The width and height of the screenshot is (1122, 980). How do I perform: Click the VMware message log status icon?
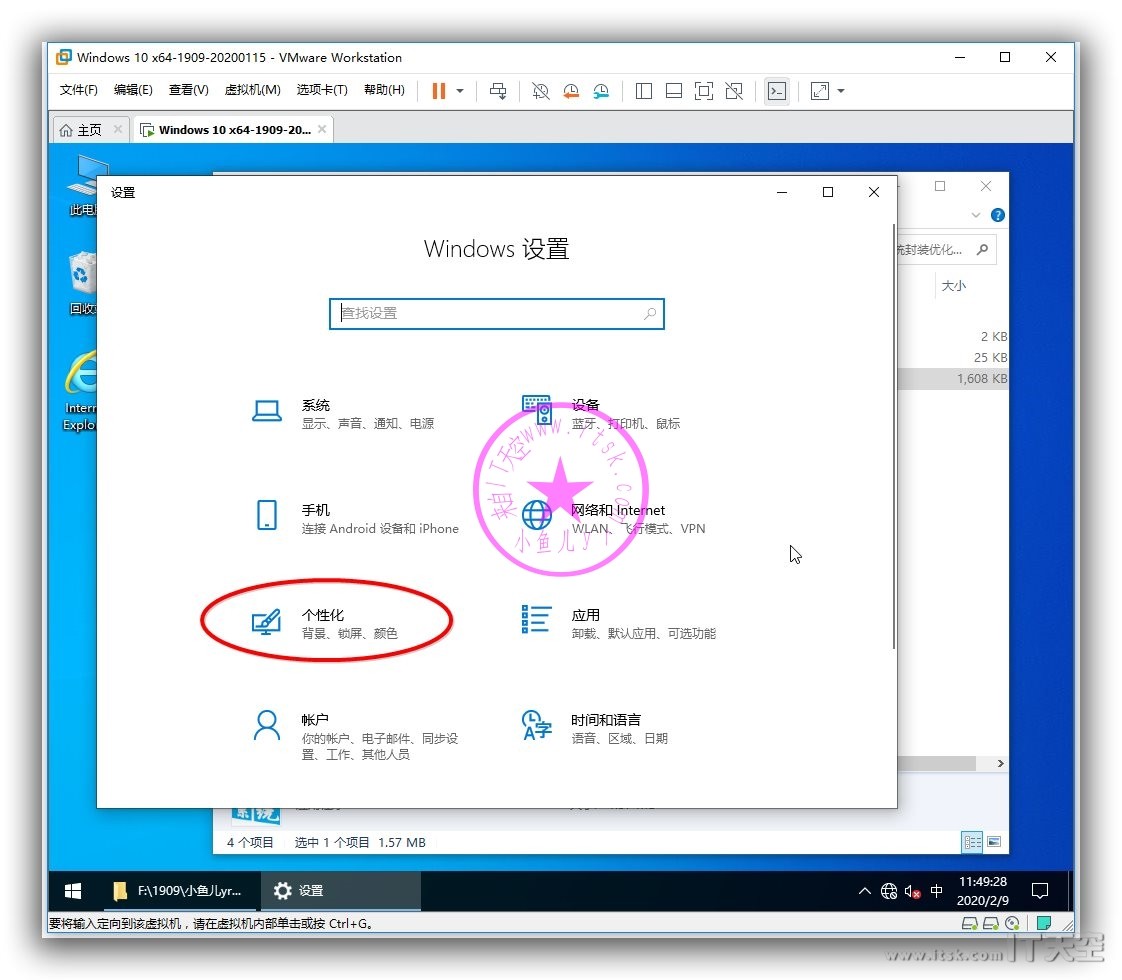[x=1044, y=923]
